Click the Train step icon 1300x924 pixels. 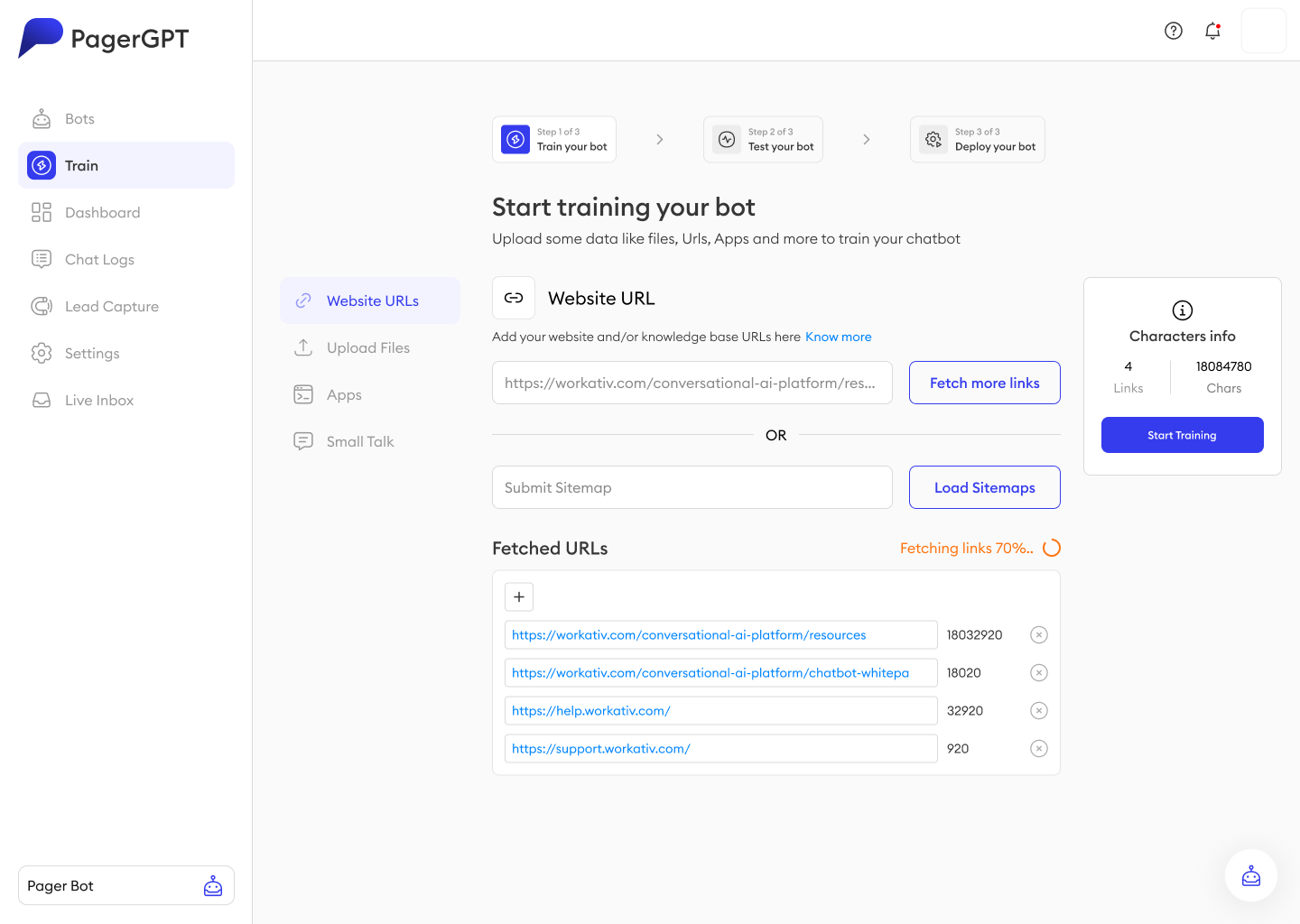point(515,139)
